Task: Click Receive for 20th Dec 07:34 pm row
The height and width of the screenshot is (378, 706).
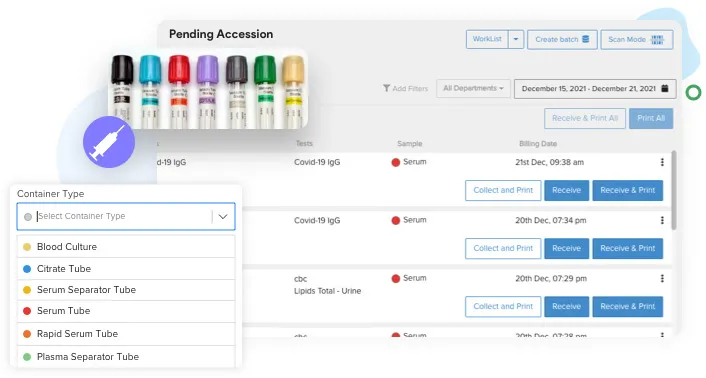Action: [566, 248]
